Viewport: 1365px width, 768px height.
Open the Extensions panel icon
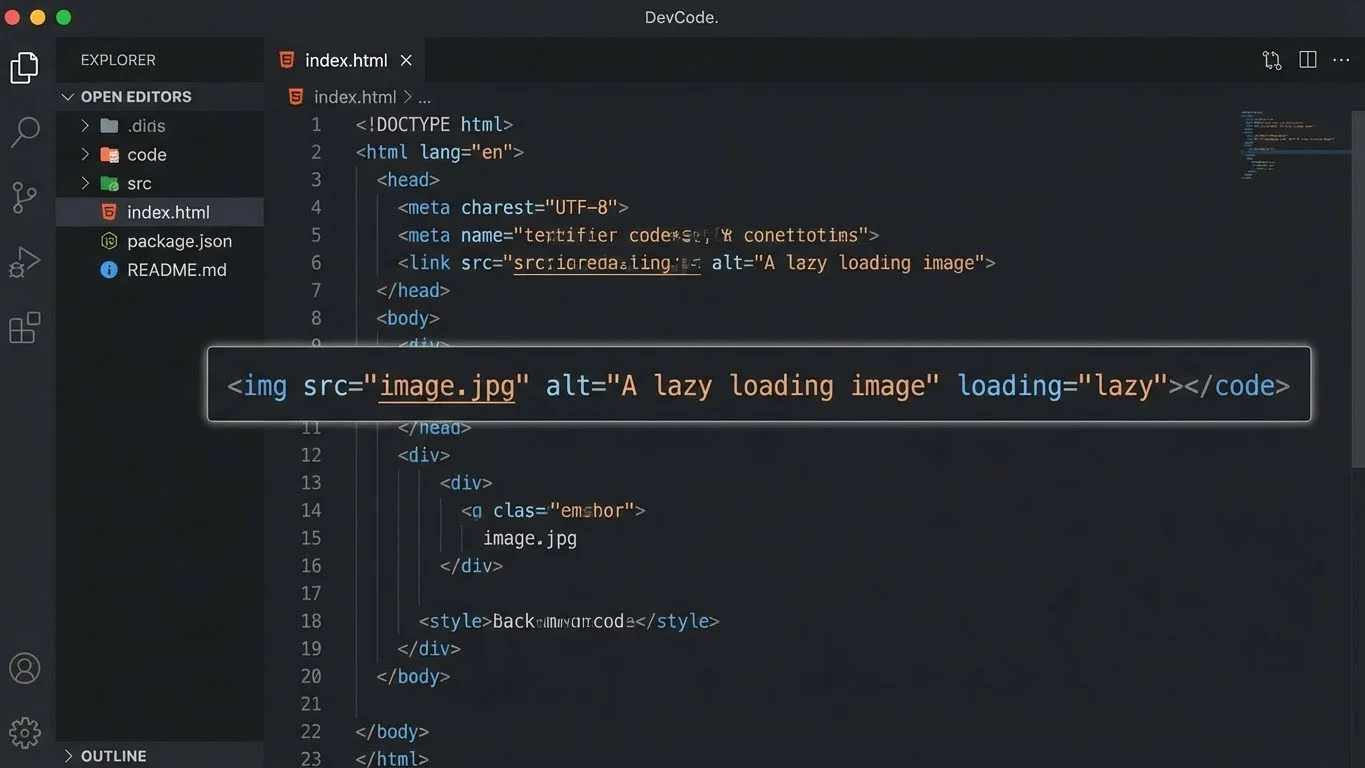(x=24, y=328)
